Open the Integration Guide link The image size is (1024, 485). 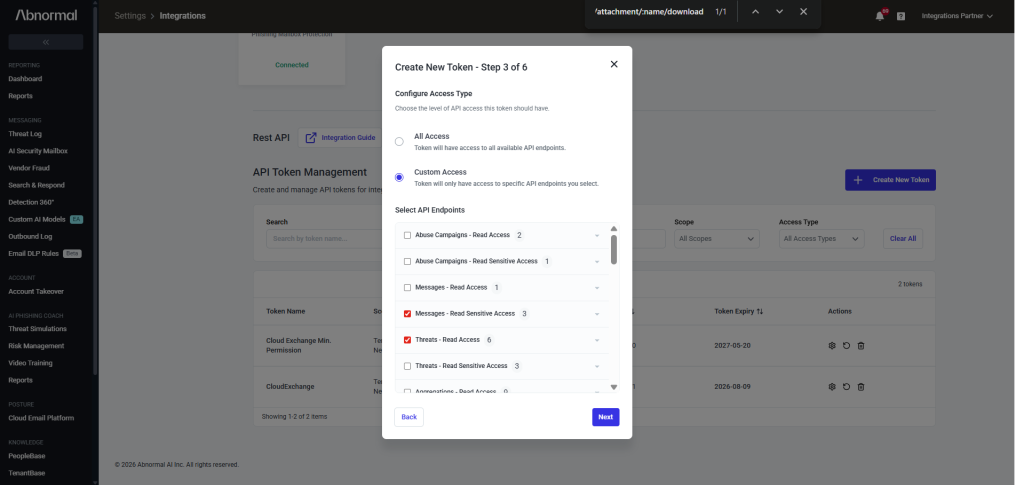[340, 138]
